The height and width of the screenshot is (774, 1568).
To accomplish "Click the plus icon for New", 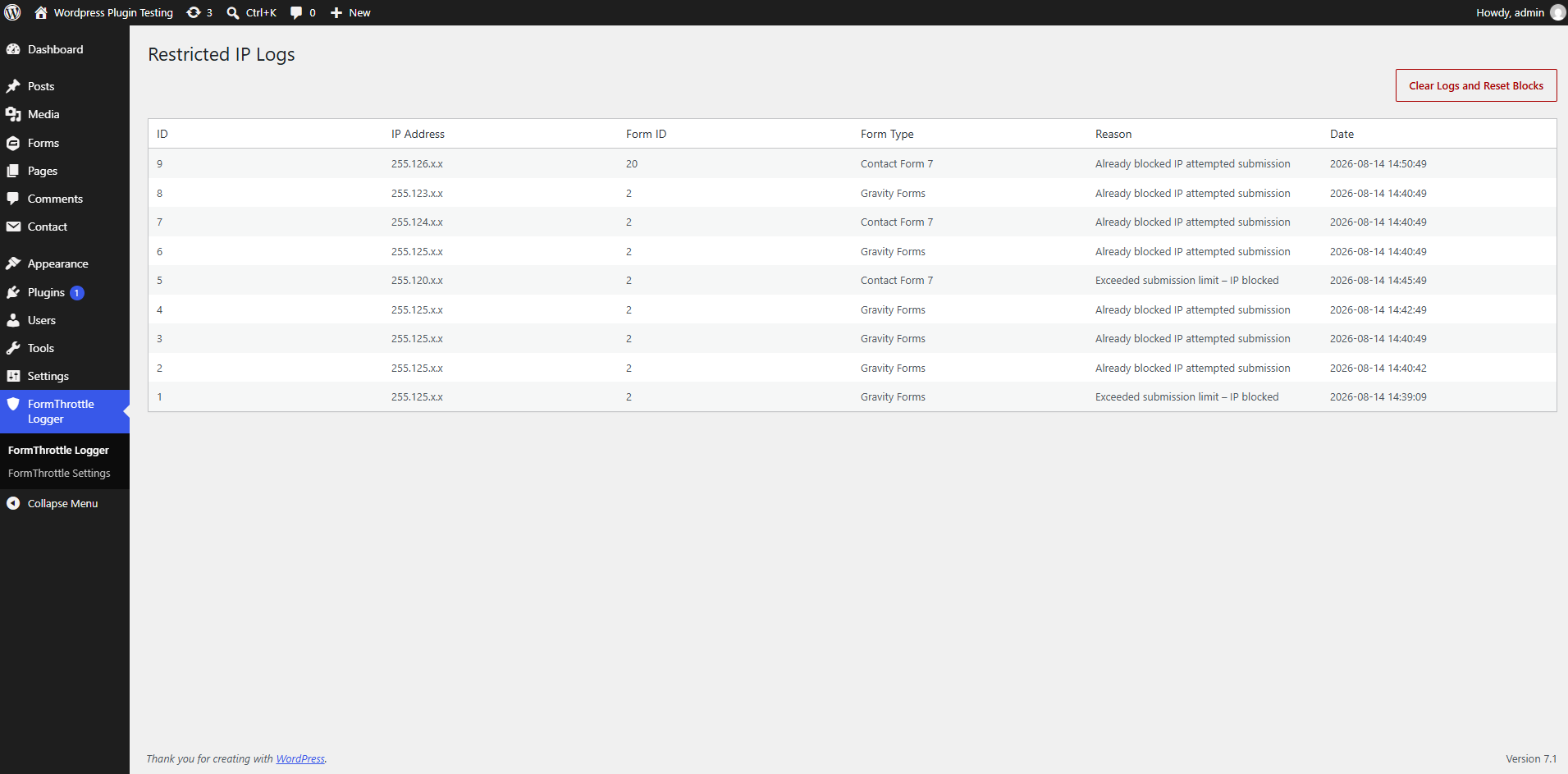I will [x=336, y=12].
